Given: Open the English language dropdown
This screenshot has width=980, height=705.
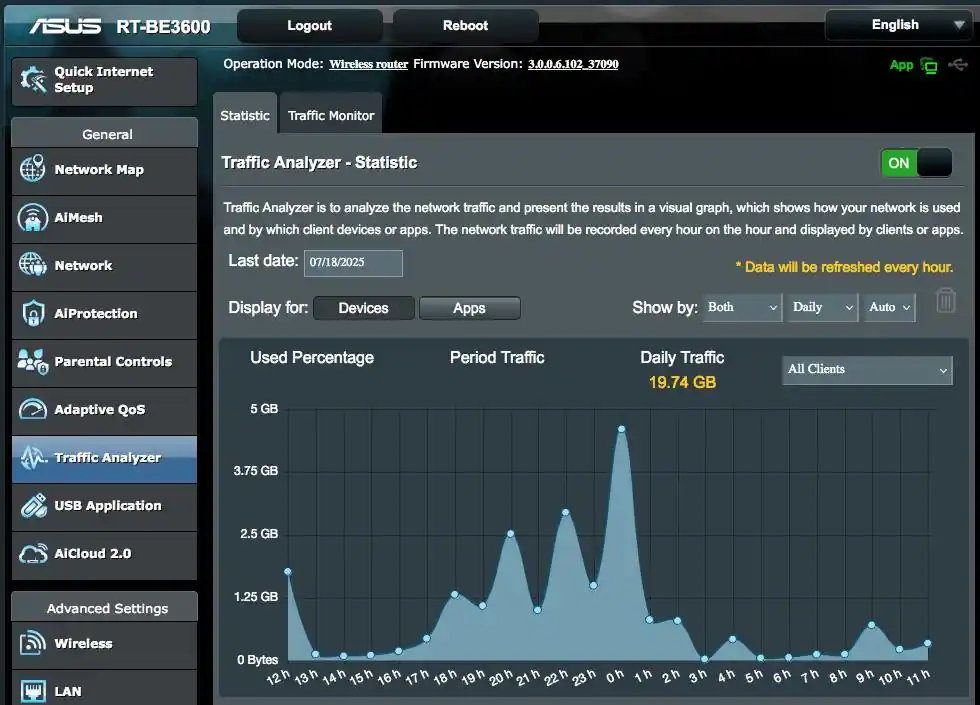Looking at the screenshot, I should coord(896,25).
